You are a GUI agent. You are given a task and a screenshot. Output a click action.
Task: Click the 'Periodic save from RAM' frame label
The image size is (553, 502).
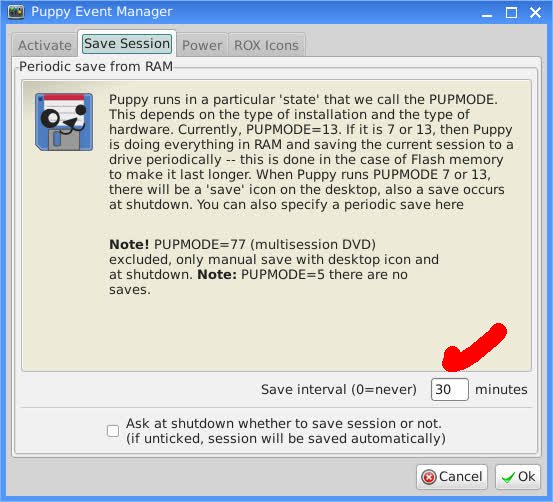point(96,66)
